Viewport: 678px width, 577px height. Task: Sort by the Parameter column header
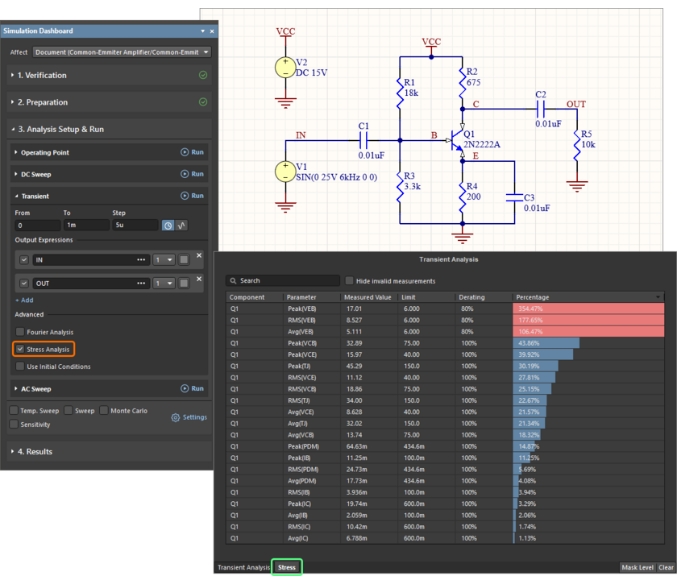[312, 297]
